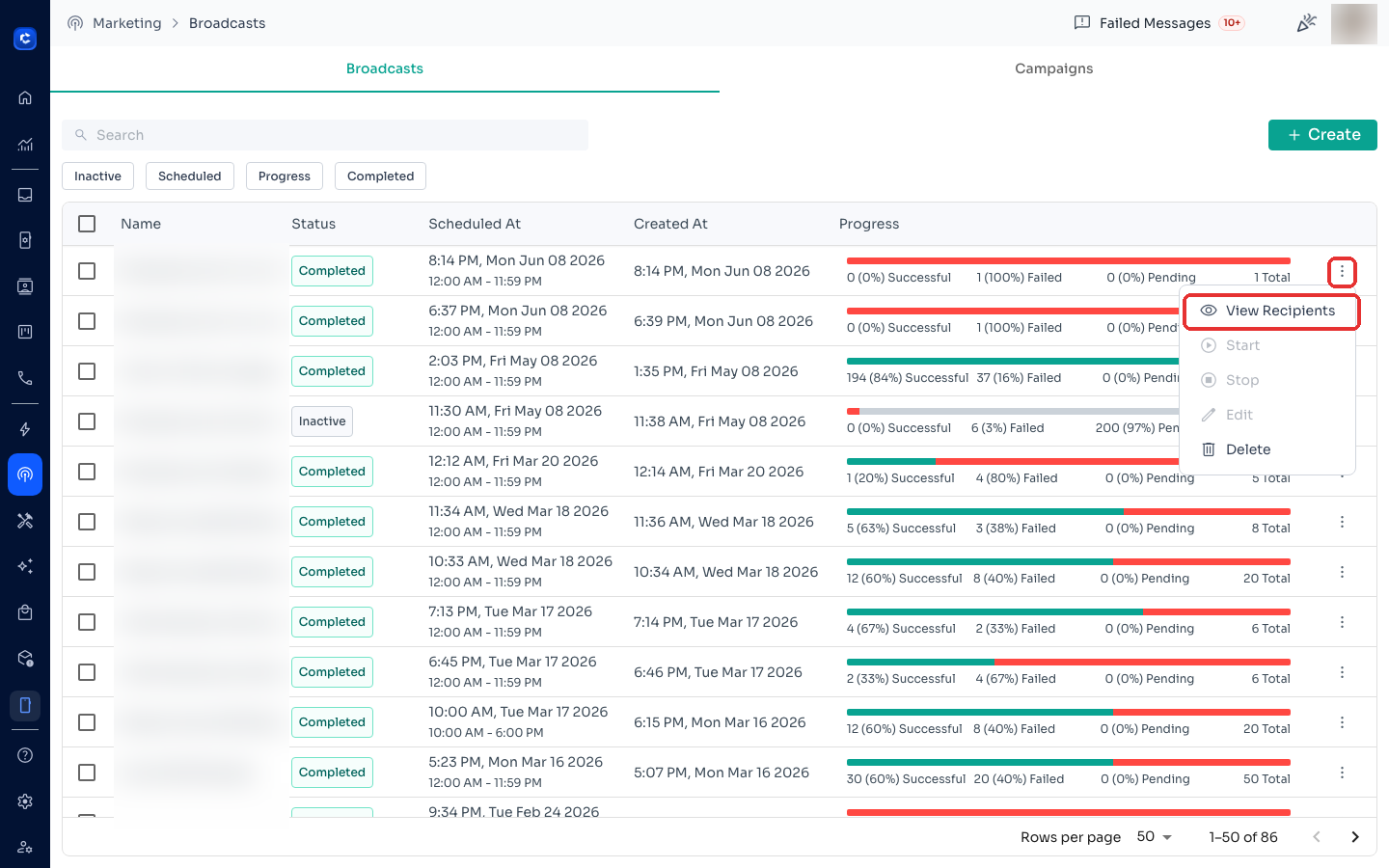Filter broadcasts by Completed
This screenshot has height=868, width=1389.
click(x=380, y=176)
